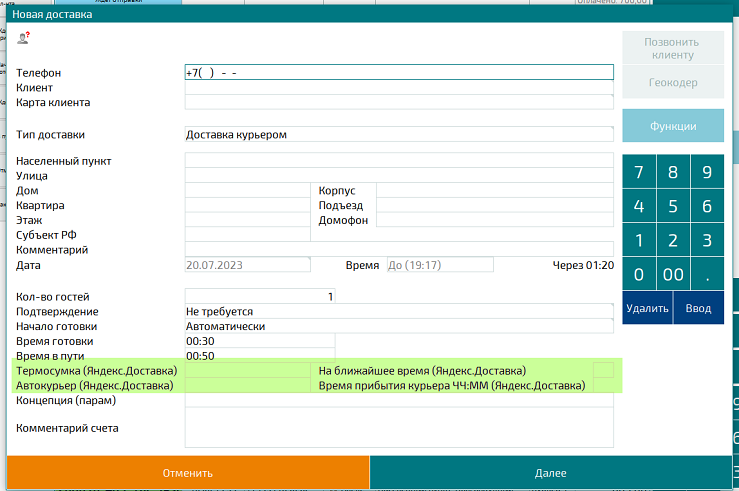Image resolution: width=739 pixels, height=491 pixels.
Task: Click the client profile icon in top-left
Action: [24, 38]
